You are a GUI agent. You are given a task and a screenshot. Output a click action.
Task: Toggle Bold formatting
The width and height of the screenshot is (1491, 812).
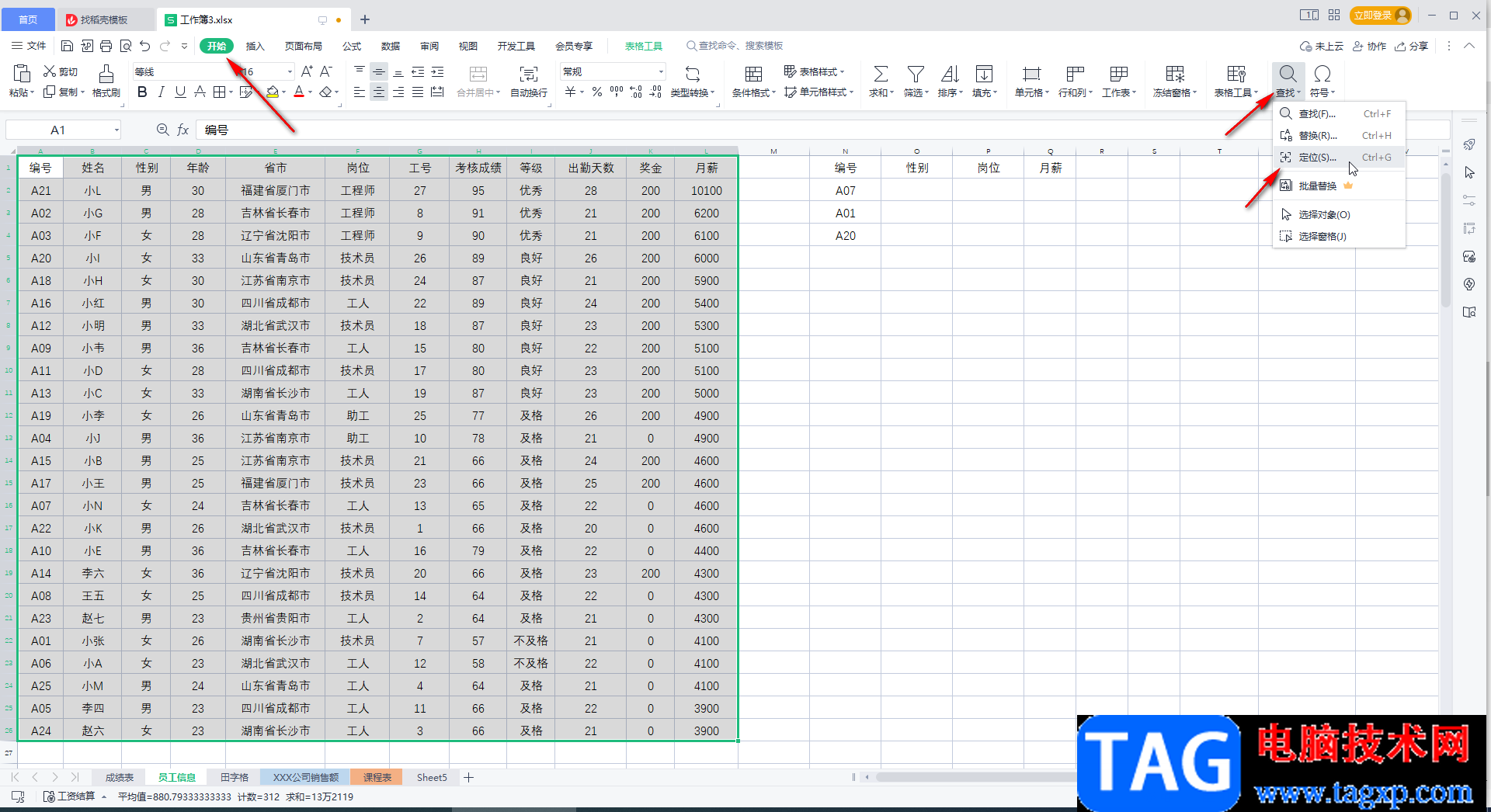[142, 92]
